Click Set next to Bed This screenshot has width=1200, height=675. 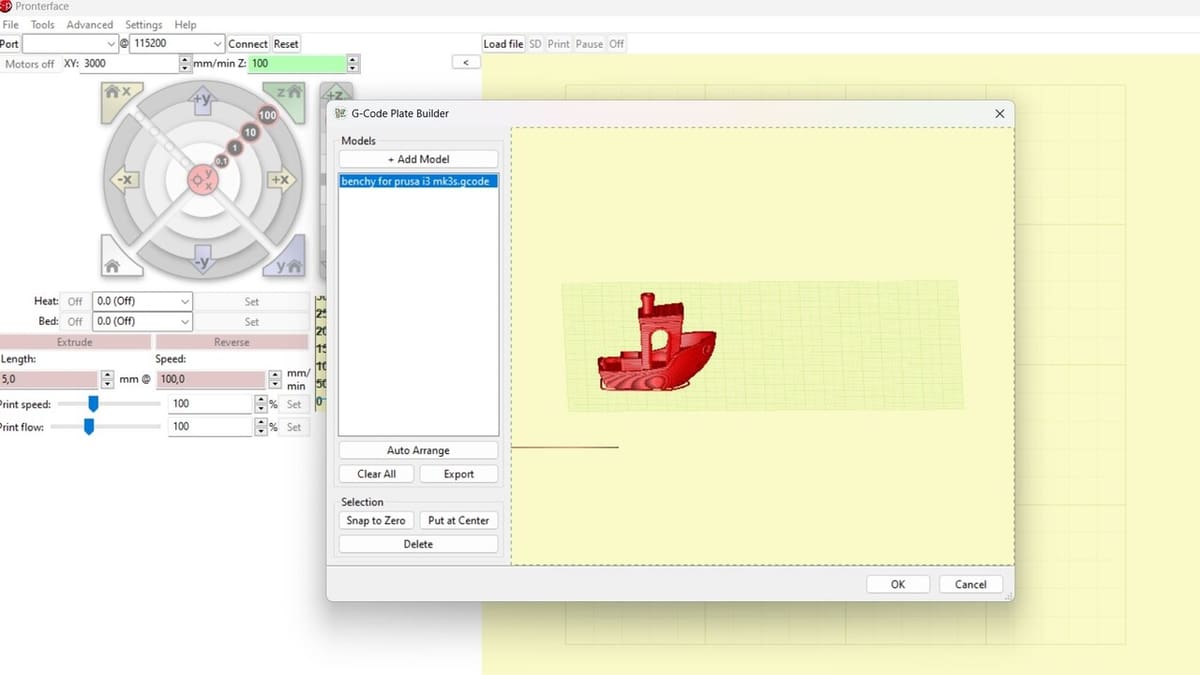click(x=252, y=321)
